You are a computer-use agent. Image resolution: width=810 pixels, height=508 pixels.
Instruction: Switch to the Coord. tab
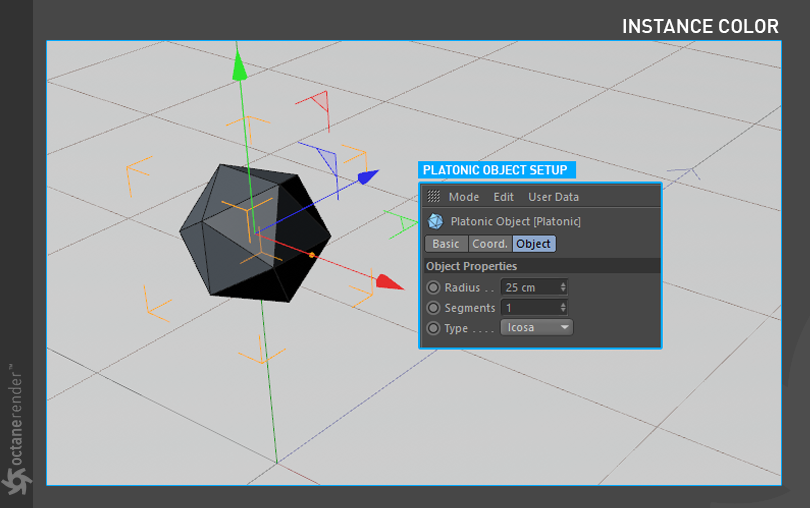coord(490,244)
